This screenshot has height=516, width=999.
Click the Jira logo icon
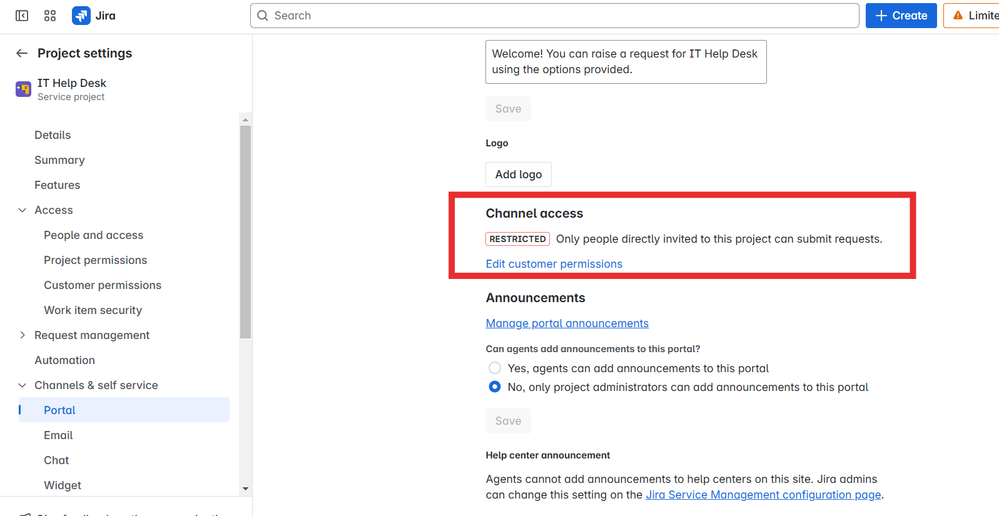[81, 16]
